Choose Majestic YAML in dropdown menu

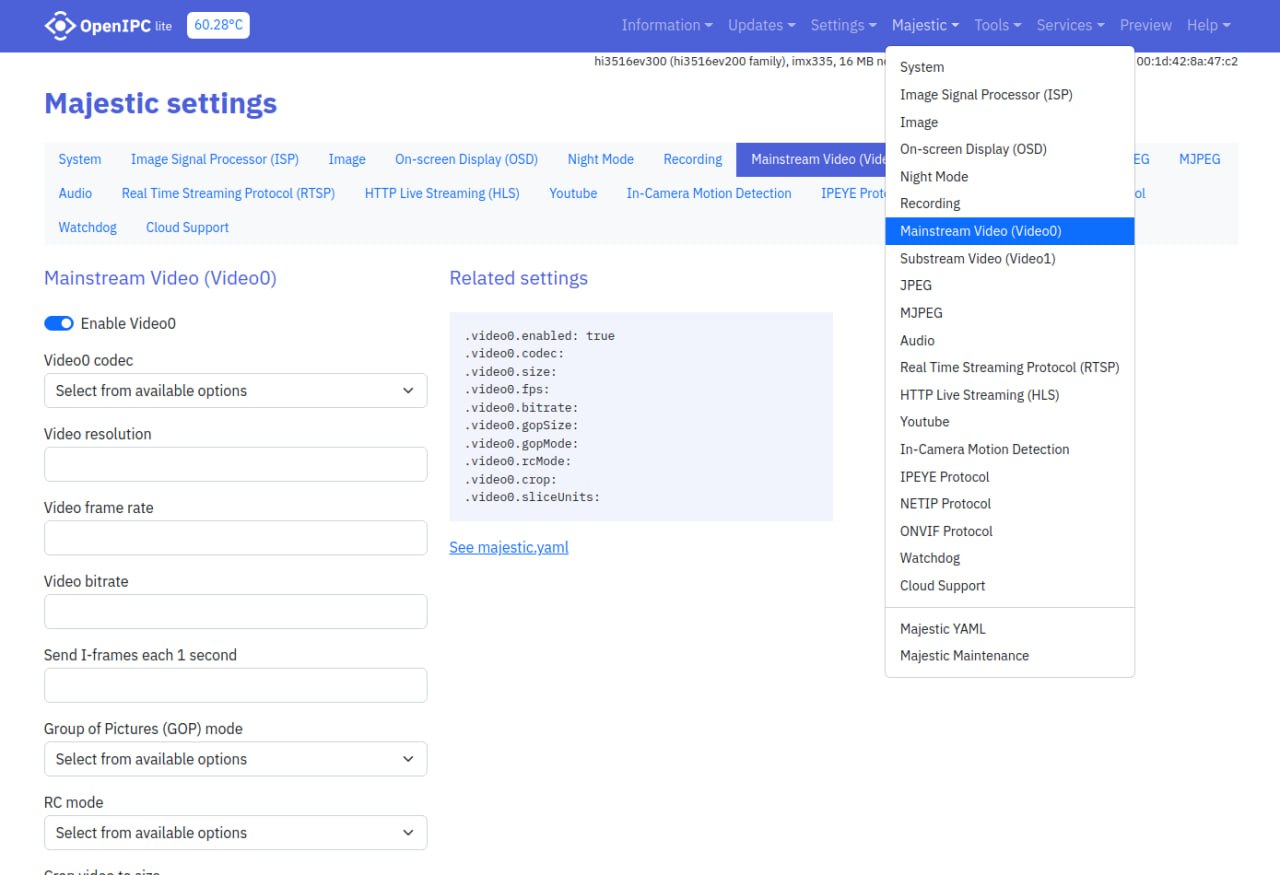942,629
